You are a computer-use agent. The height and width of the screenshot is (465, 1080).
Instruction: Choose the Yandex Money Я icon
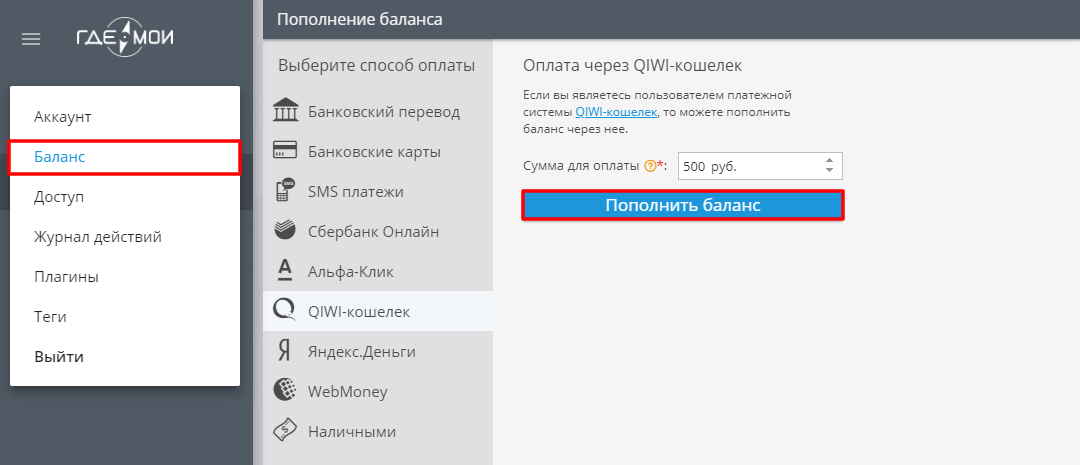point(284,351)
